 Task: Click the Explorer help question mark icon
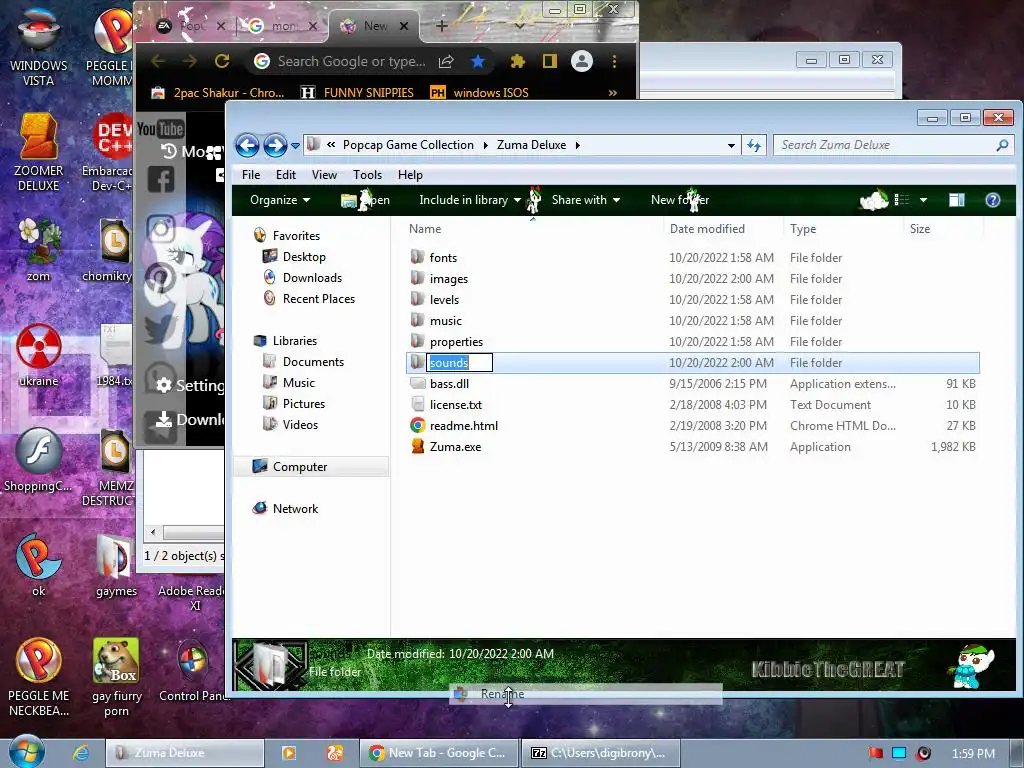(993, 200)
